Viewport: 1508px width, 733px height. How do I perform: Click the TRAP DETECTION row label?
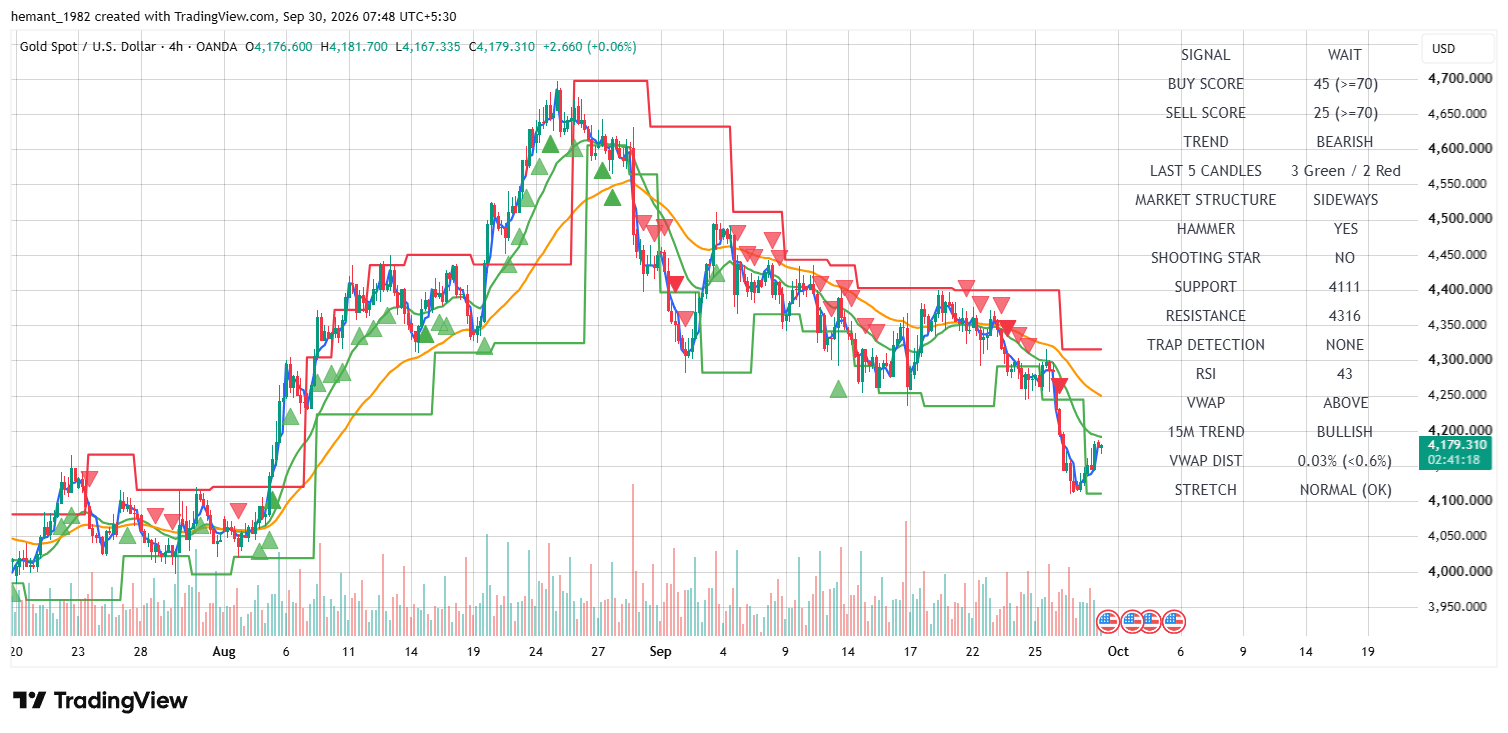[x=1206, y=345]
